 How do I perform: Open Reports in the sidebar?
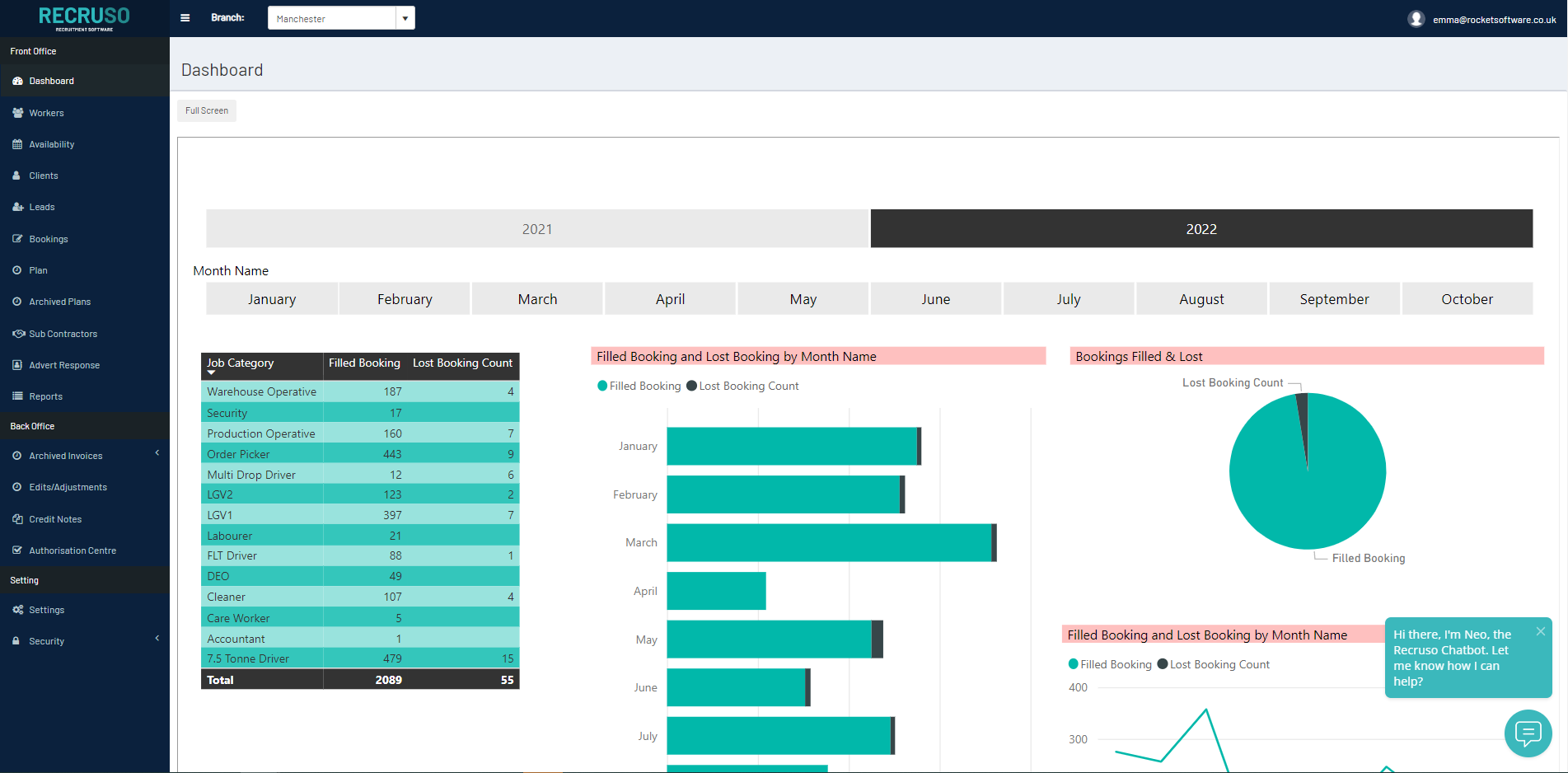click(46, 396)
